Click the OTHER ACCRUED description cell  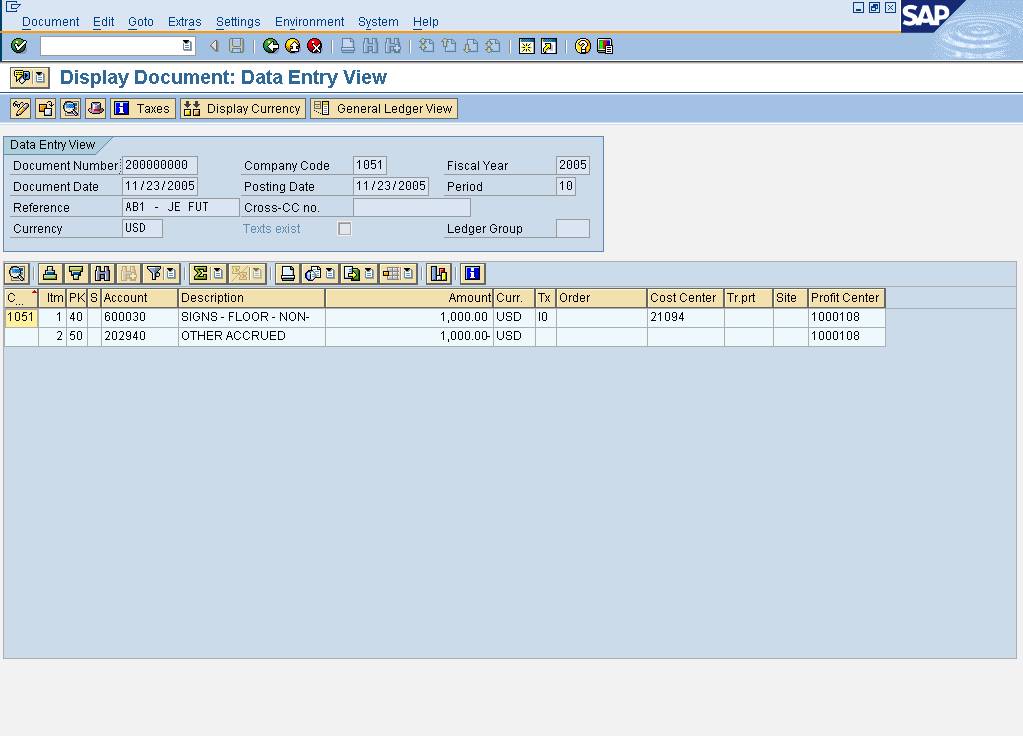click(251, 336)
